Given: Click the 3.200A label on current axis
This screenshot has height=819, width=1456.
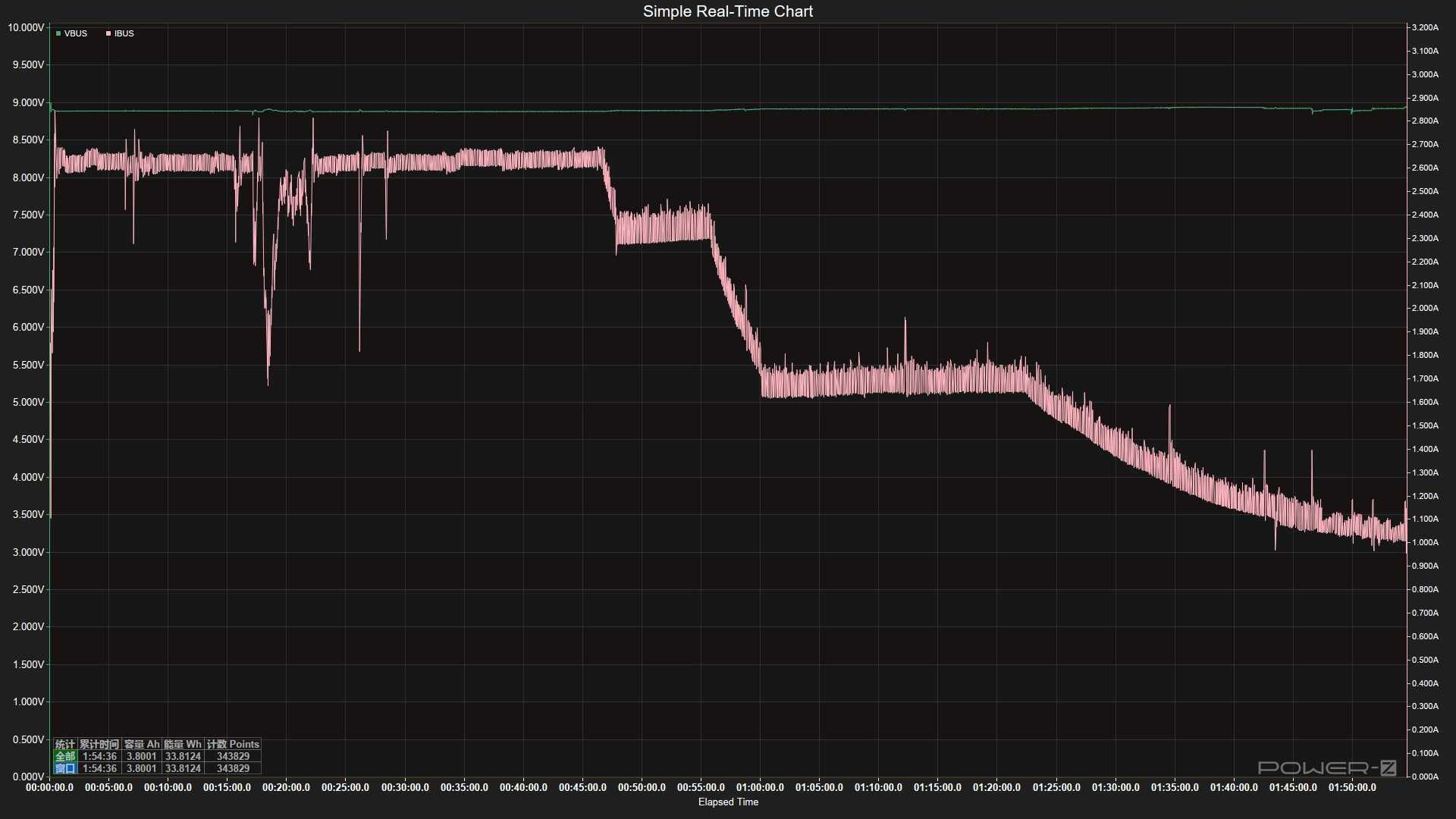Looking at the screenshot, I should pyautogui.click(x=1425, y=27).
